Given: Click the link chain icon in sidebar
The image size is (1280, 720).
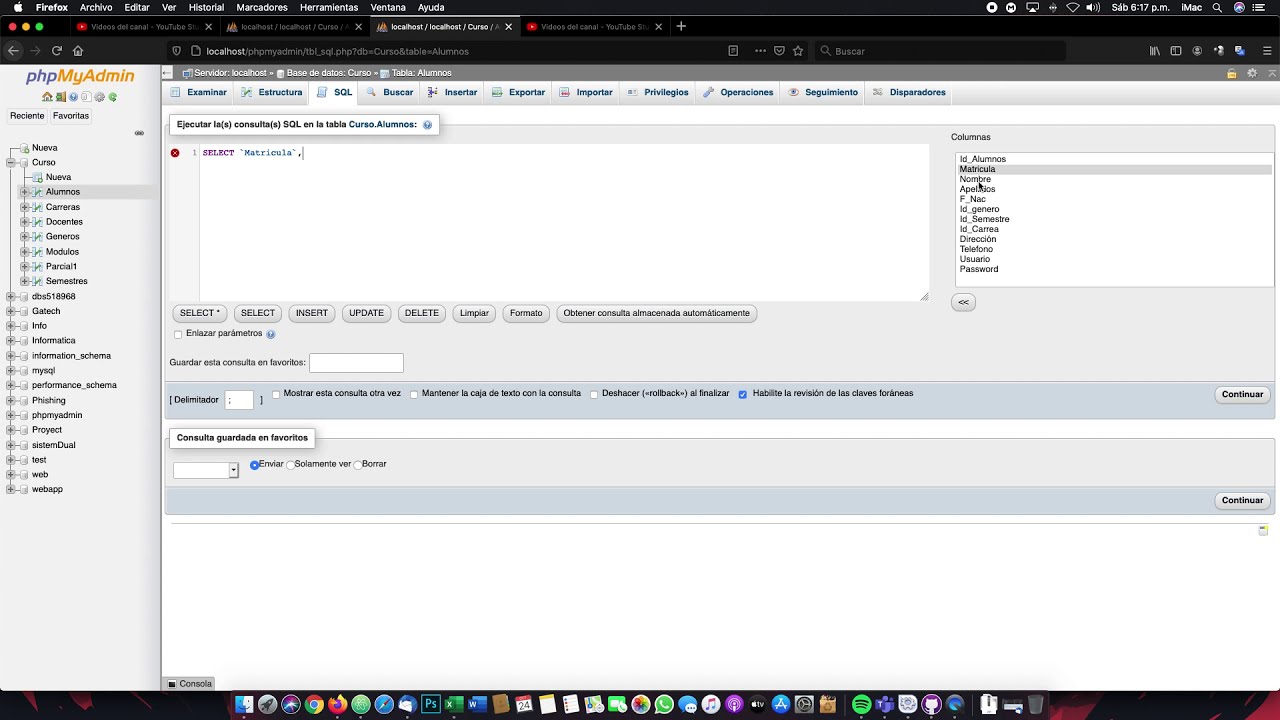Looking at the screenshot, I should click(139, 133).
